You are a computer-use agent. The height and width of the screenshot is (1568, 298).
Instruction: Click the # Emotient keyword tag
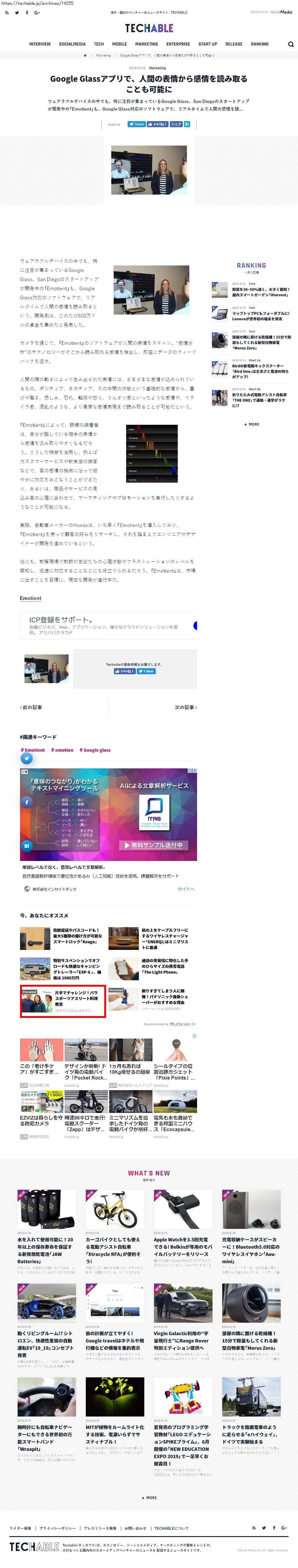tap(33, 750)
